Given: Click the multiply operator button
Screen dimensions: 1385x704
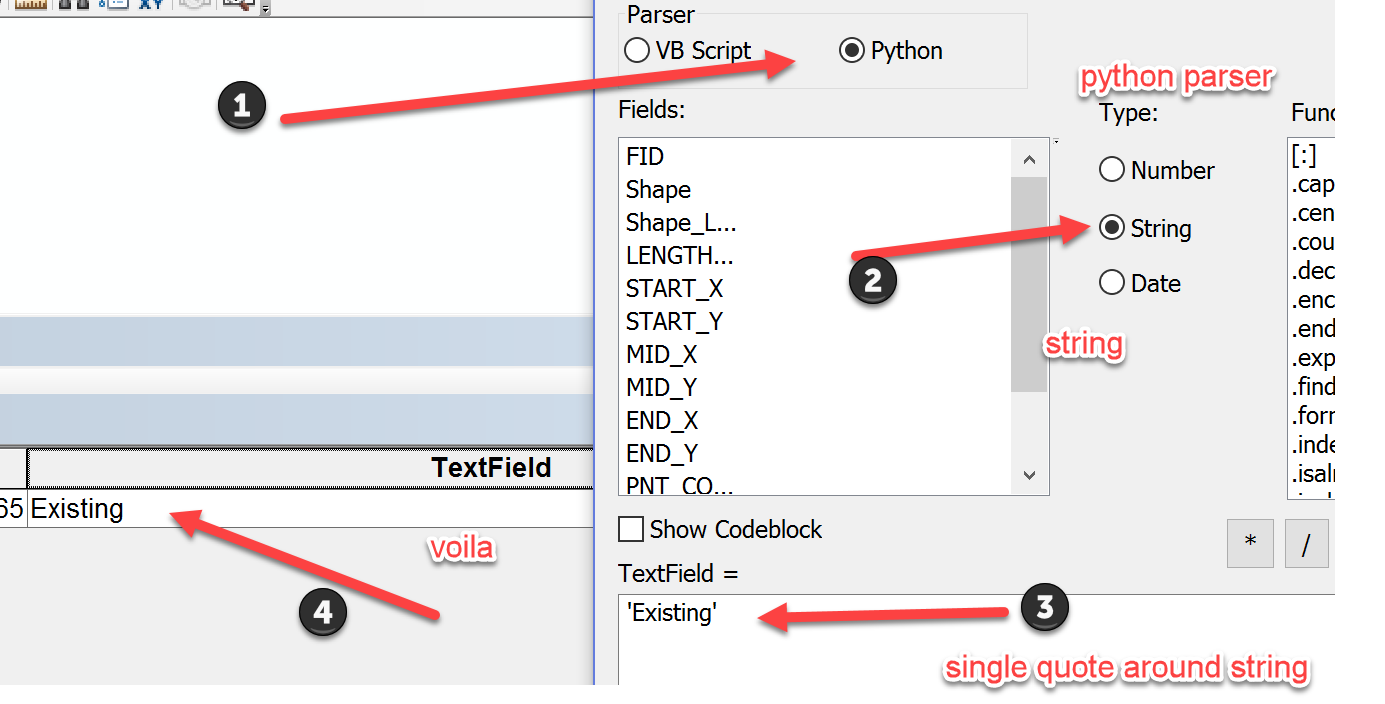Looking at the screenshot, I should click(1250, 543).
